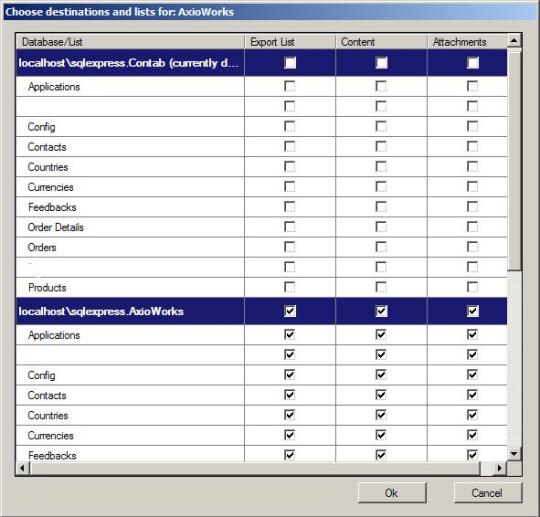Uncheck Attachments for AxioWorks Currencies
The width and height of the screenshot is (540, 517).
[x=472, y=435]
